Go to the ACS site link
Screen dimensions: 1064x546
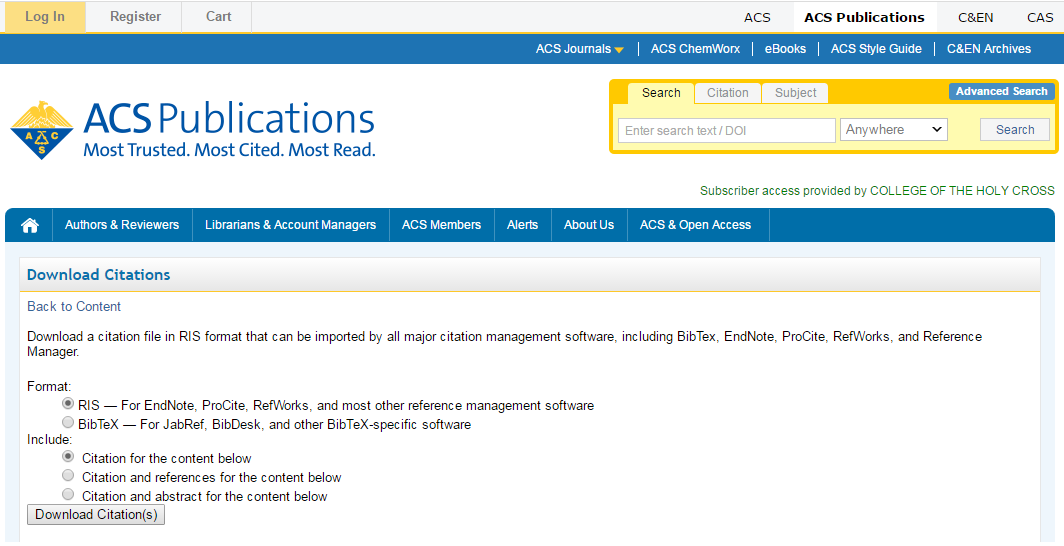757,18
